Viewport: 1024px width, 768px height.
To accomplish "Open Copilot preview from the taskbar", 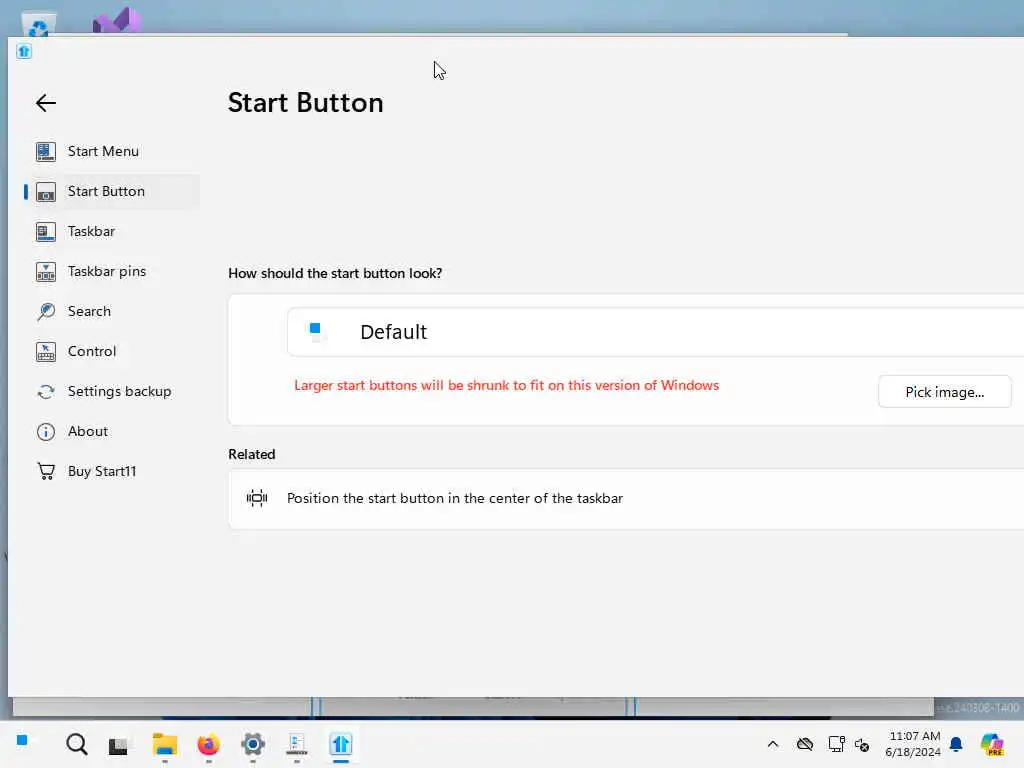I will [991, 744].
